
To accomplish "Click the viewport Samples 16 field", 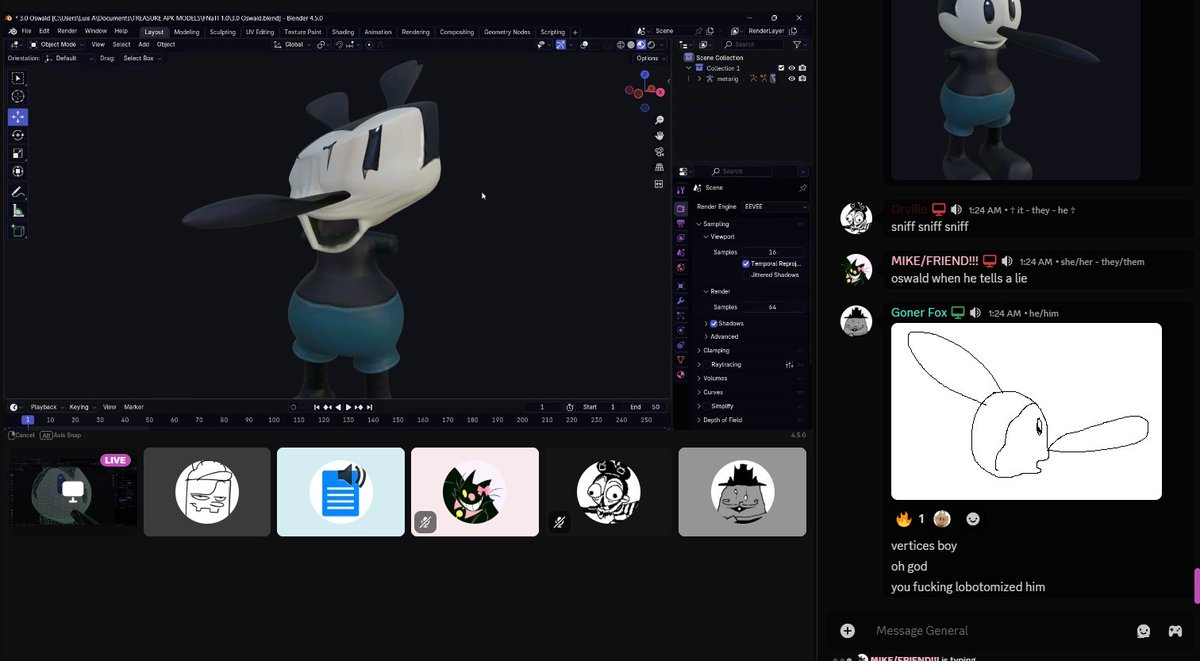I will pos(773,252).
